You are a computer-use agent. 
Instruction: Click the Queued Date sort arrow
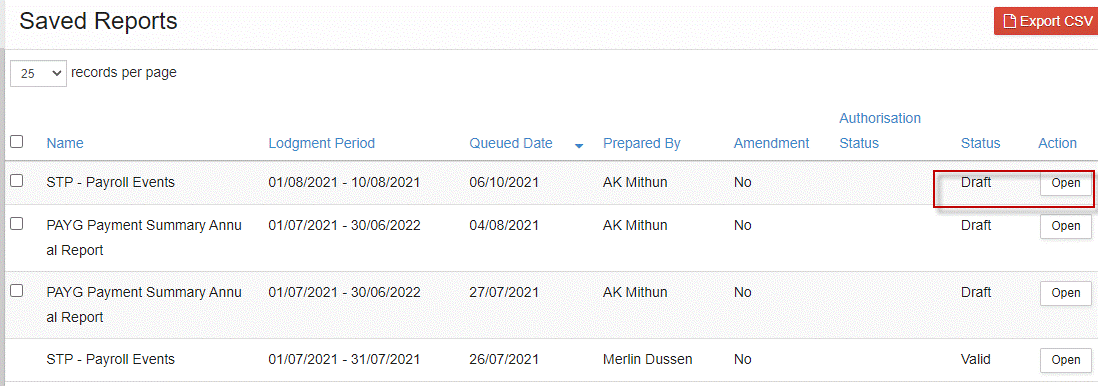point(579,146)
